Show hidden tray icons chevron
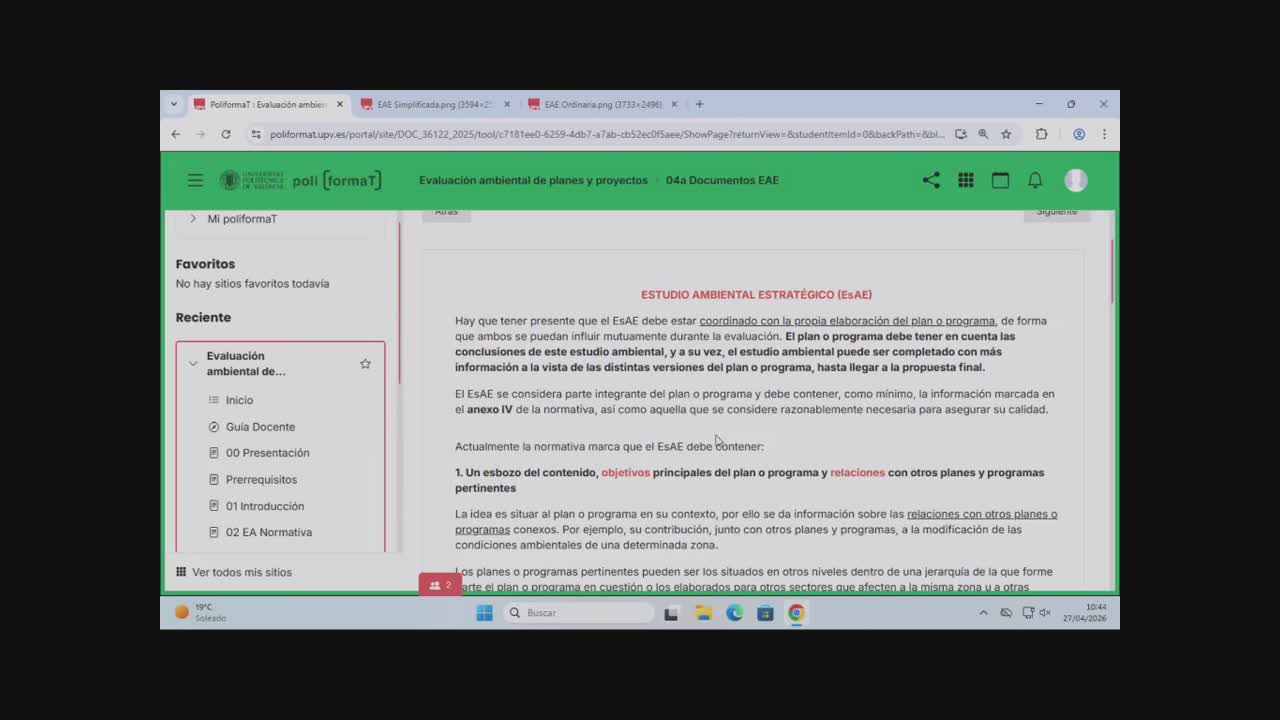This screenshot has width=1280, height=720. click(x=983, y=613)
